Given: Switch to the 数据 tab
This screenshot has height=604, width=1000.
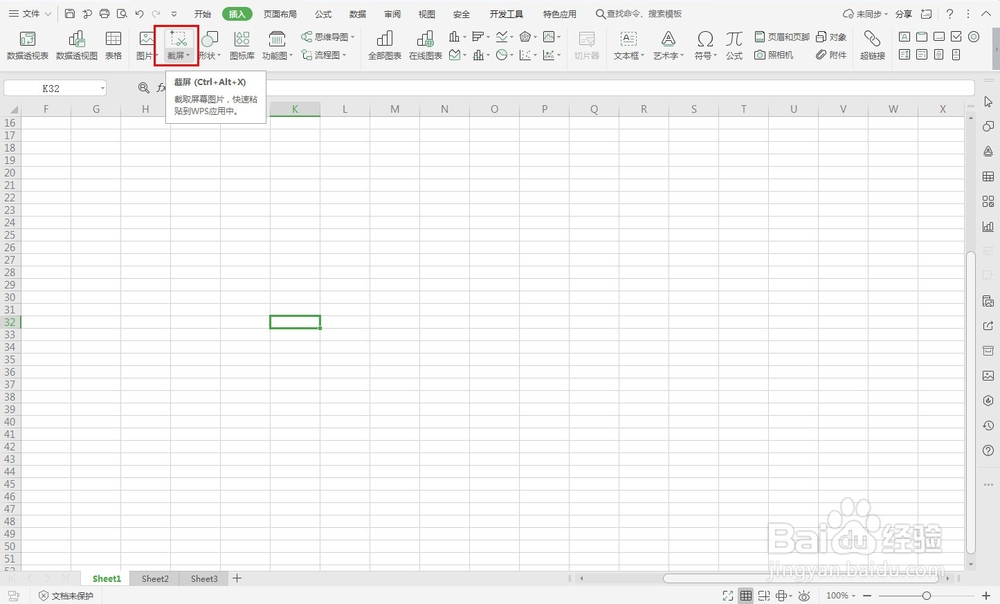Looking at the screenshot, I should coord(358,13).
